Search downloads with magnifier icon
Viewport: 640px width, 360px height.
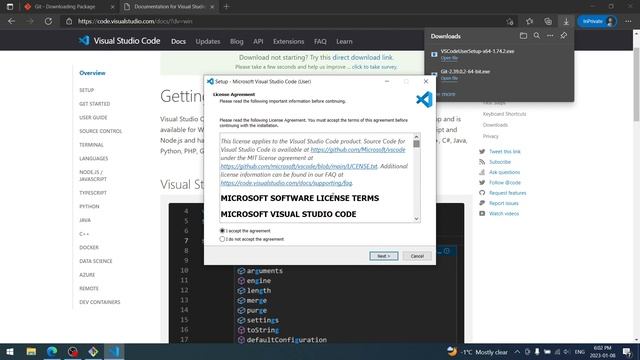pos(537,36)
